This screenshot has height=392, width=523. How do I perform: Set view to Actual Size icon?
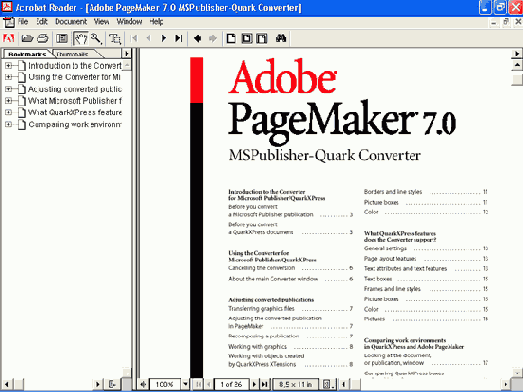click(231, 39)
